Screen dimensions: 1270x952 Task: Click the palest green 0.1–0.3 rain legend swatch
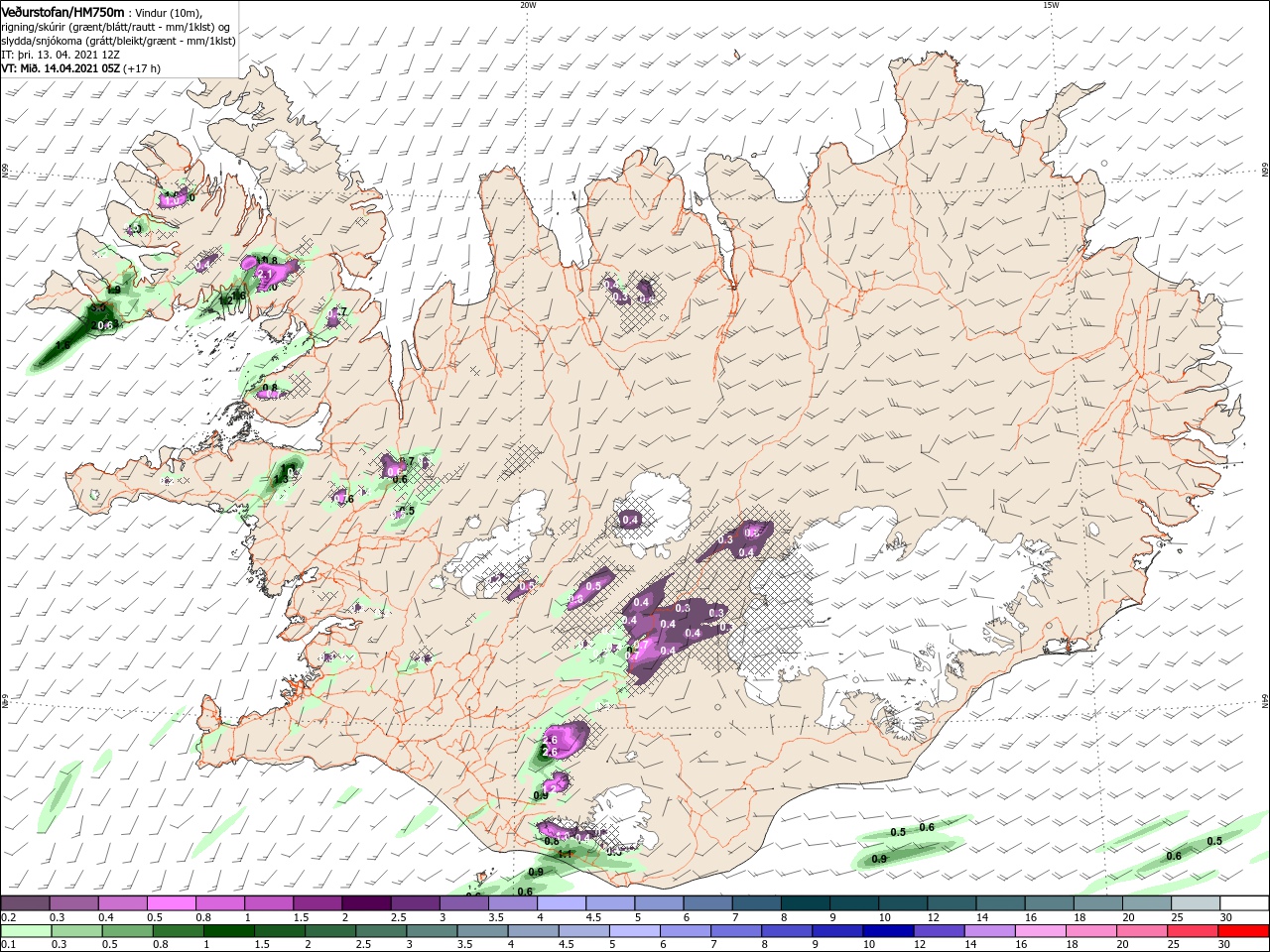coord(28,931)
